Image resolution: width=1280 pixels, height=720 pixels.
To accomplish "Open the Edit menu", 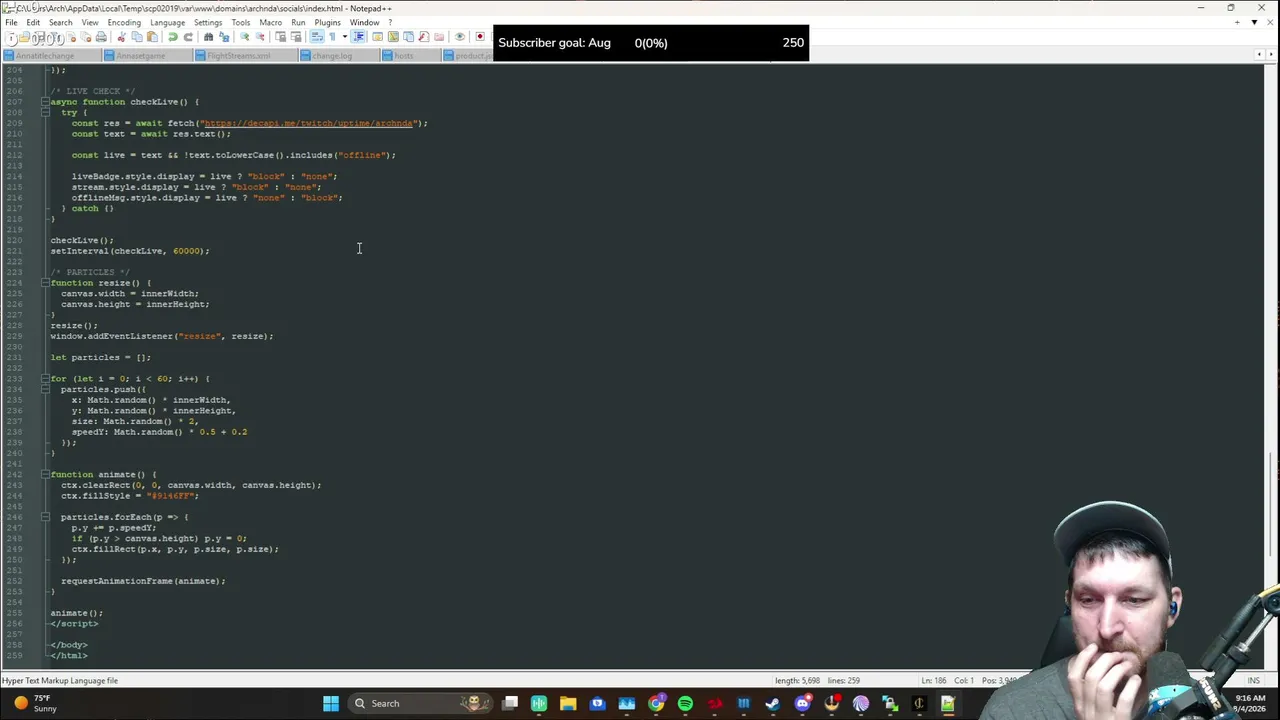I will tap(33, 22).
